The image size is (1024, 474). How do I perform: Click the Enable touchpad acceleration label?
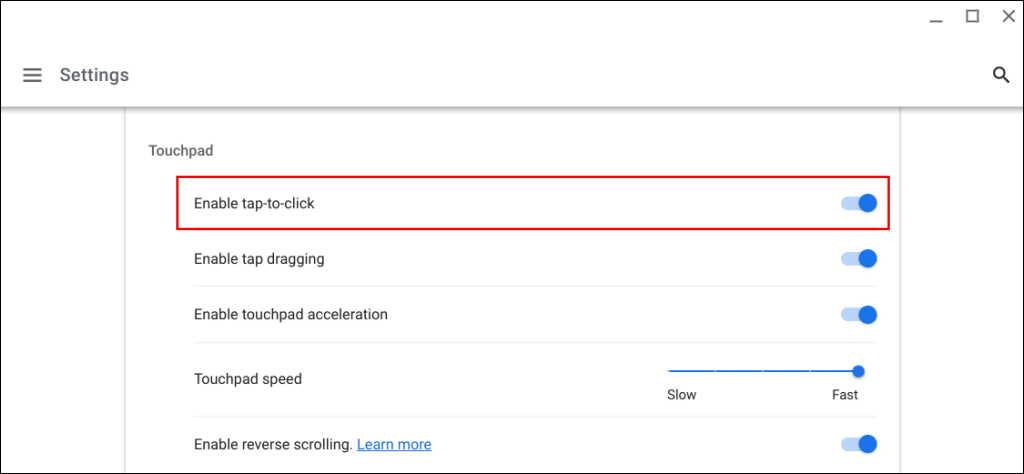pyautogui.click(x=290, y=314)
